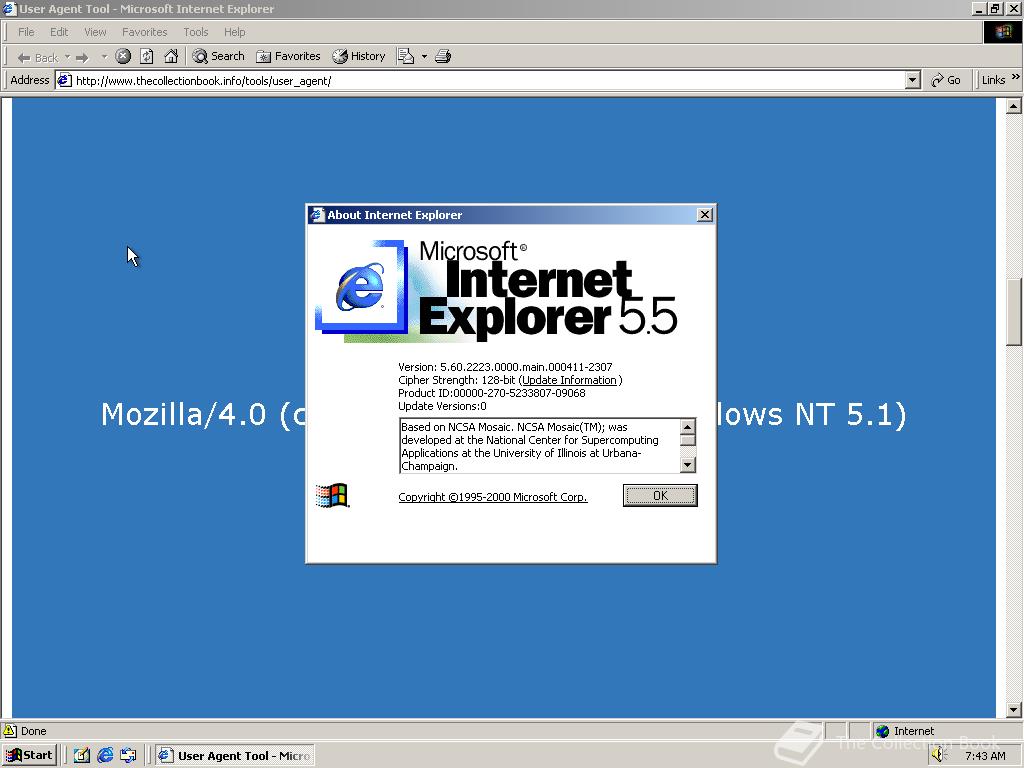Expand the Back history dropdown arrow
The image size is (1024, 768).
point(67,57)
